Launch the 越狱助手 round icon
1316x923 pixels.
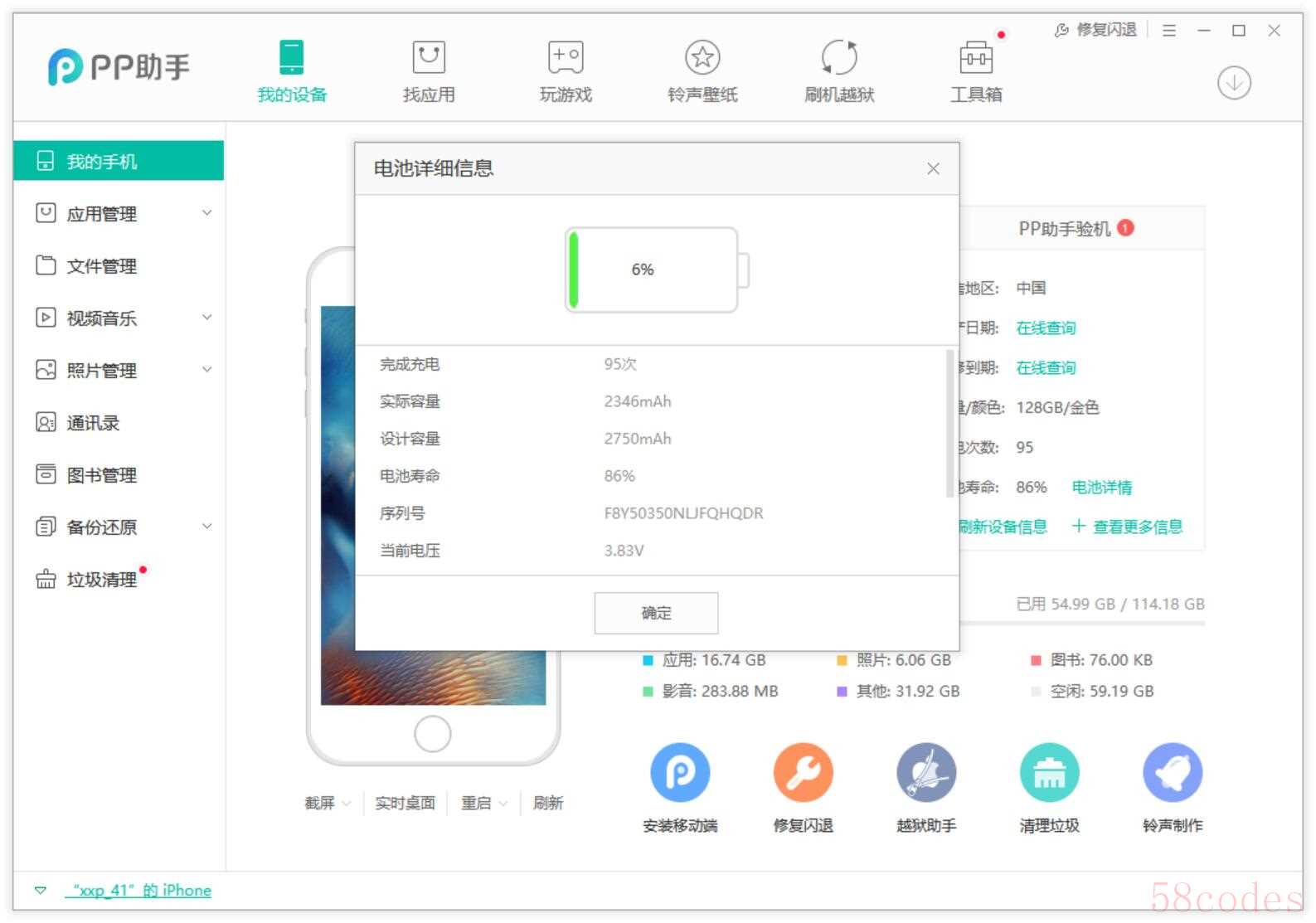click(926, 772)
